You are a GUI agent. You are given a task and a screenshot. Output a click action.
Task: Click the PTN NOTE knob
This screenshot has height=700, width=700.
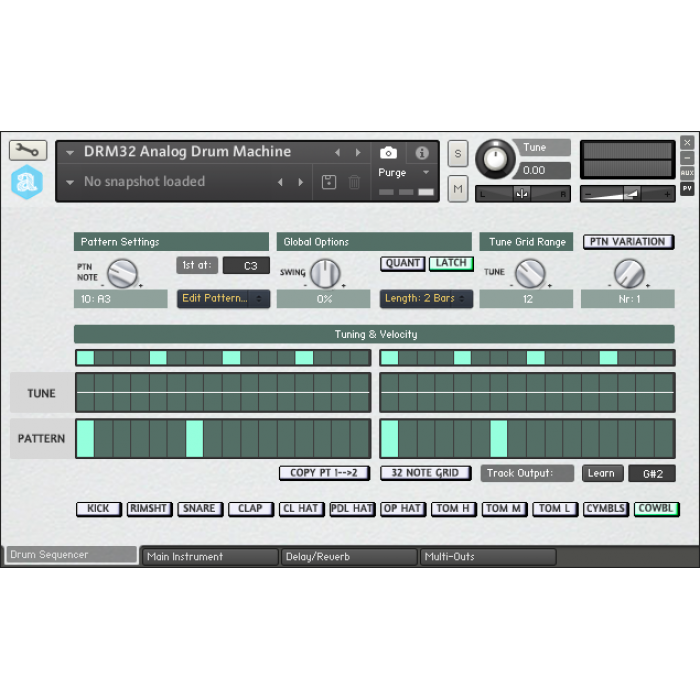tap(122, 274)
